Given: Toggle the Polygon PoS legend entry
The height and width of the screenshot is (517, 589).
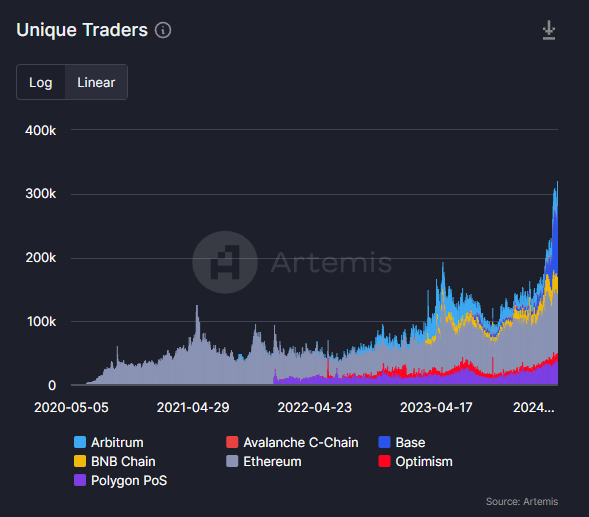Looking at the screenshot, I should pos(121,481).
